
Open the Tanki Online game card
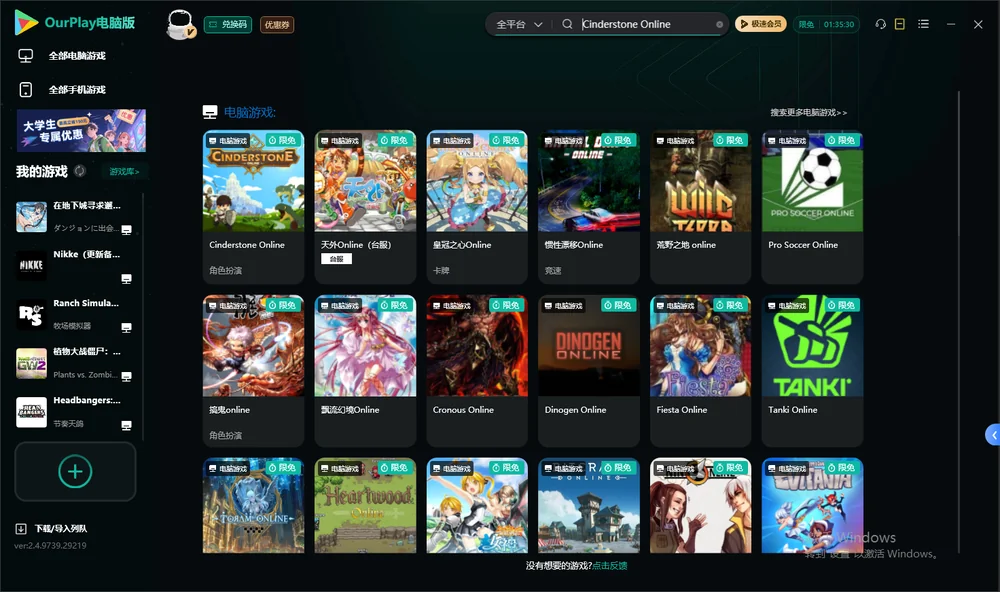click(x=812, y=371)
